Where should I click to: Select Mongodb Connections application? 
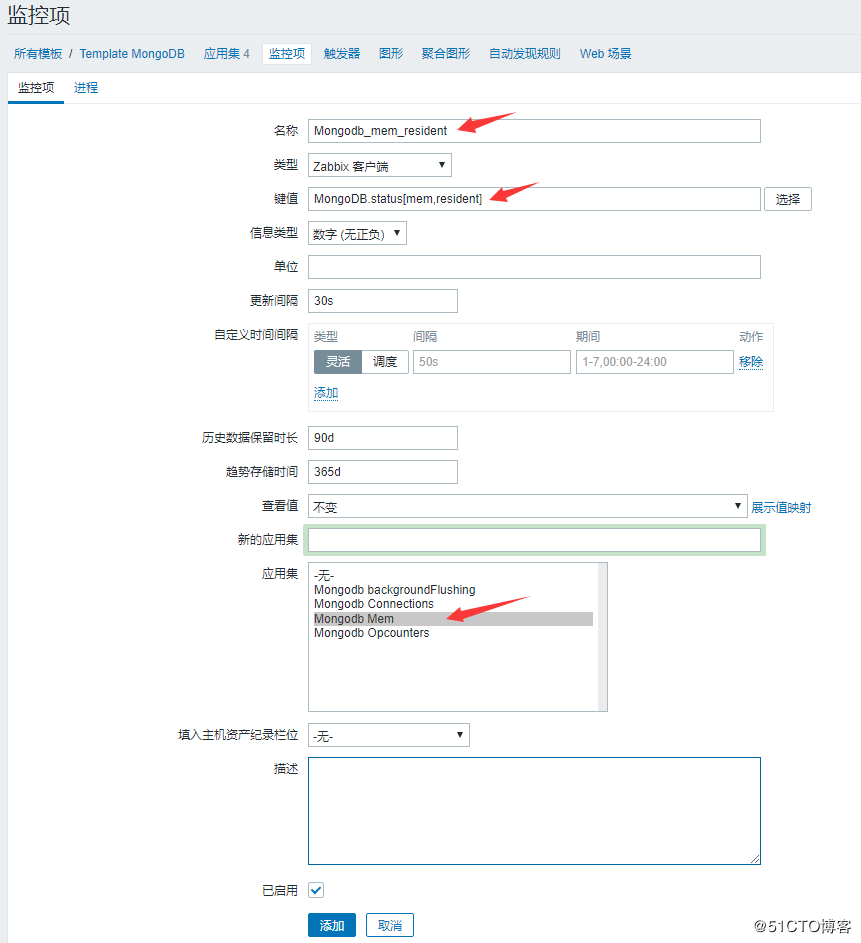[453, 604]
